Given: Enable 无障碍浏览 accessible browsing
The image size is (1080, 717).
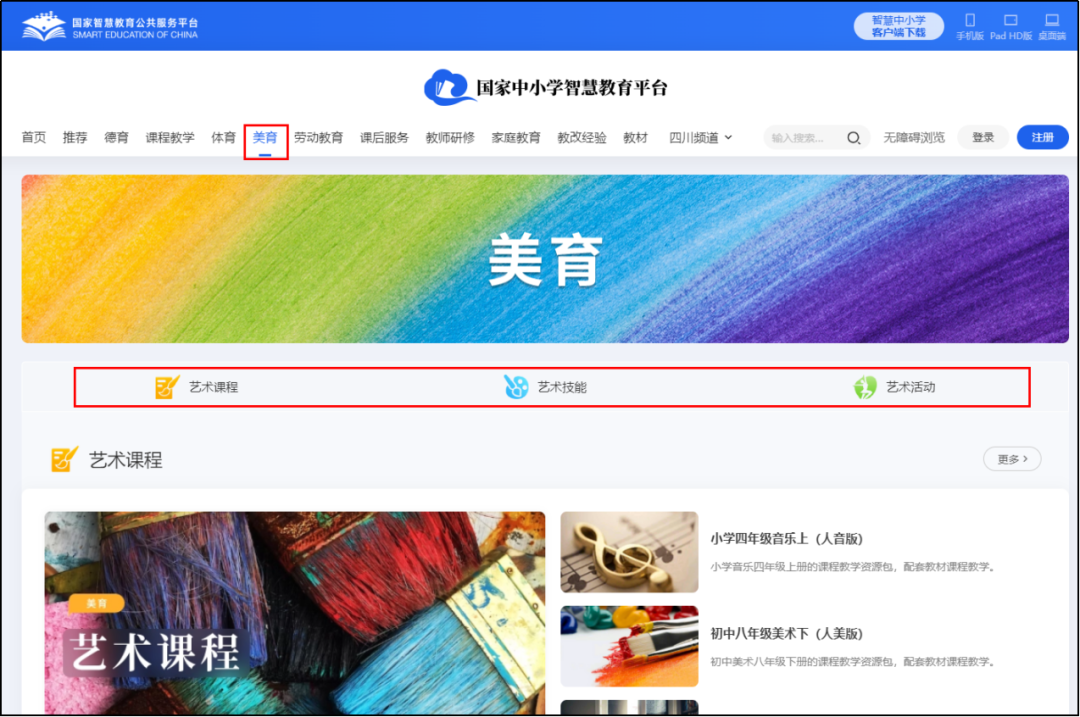Looking at the screenshot, I should (915, 137).
